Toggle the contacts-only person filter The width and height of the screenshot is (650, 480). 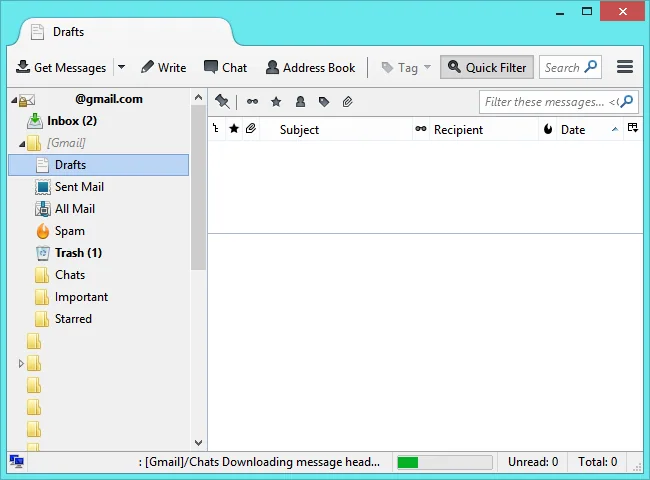pyautogui.click(x=300, y=102)
